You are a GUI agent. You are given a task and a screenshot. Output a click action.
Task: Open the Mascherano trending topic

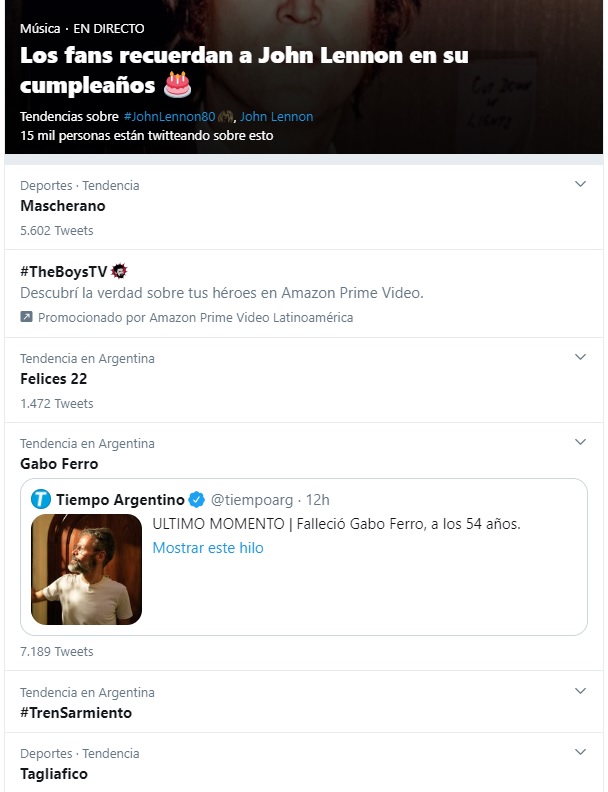[63, 206]
